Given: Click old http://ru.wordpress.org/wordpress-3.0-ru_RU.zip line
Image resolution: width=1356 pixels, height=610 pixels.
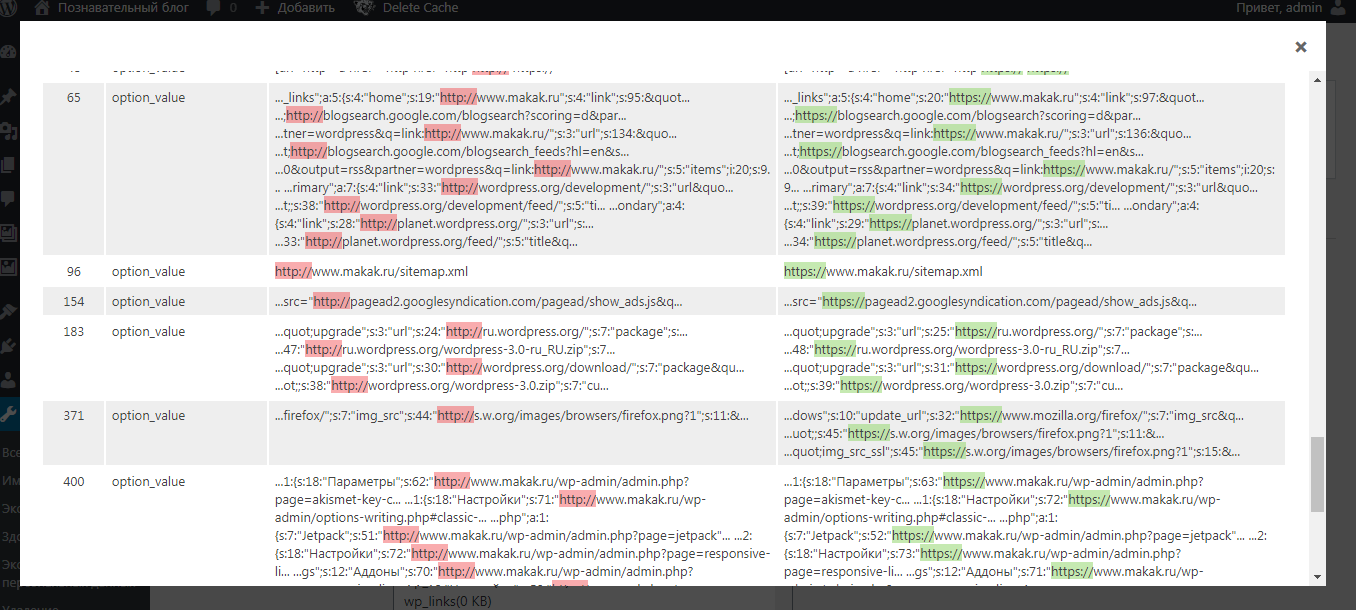Looking at the screenshot, I should pyautogui.click(x=445, y=349).
